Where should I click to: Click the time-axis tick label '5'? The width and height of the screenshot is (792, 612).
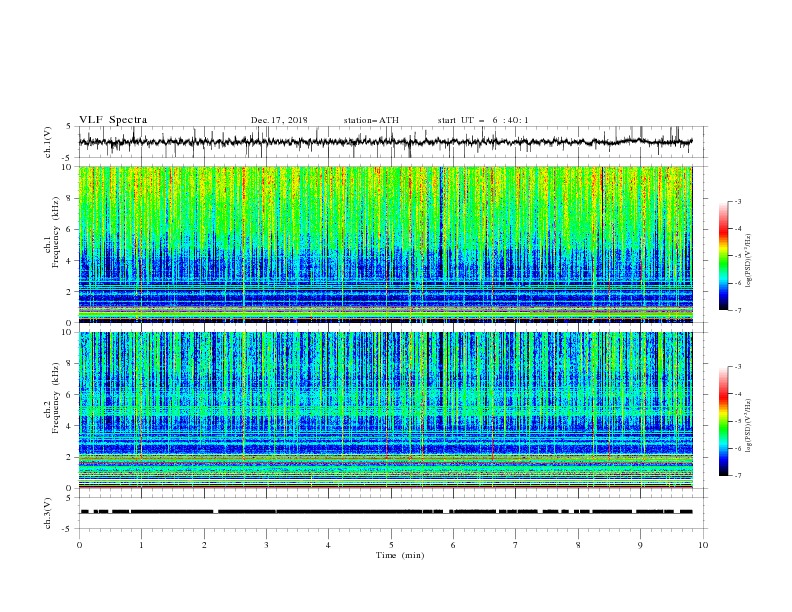click(x=391, y=545)
